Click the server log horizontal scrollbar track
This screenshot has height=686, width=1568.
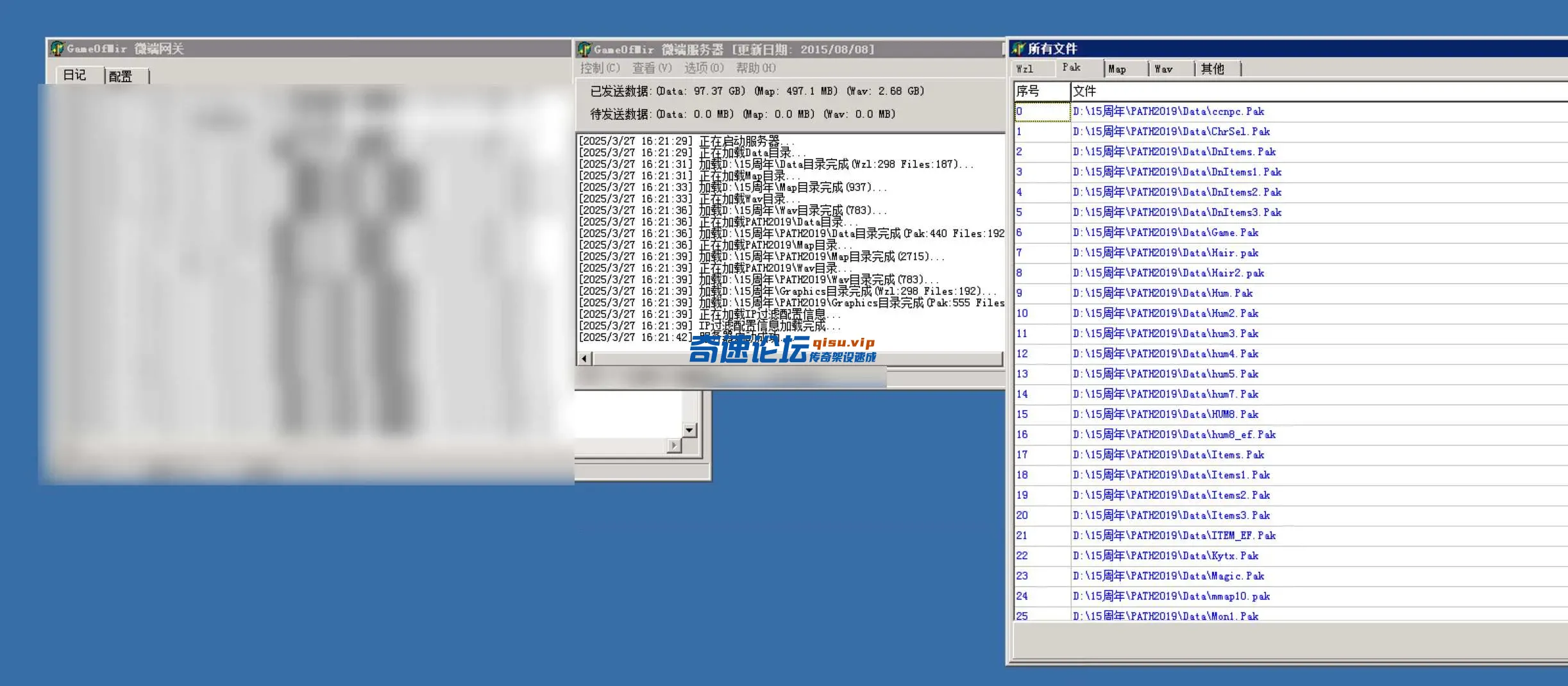pos(797,359)
